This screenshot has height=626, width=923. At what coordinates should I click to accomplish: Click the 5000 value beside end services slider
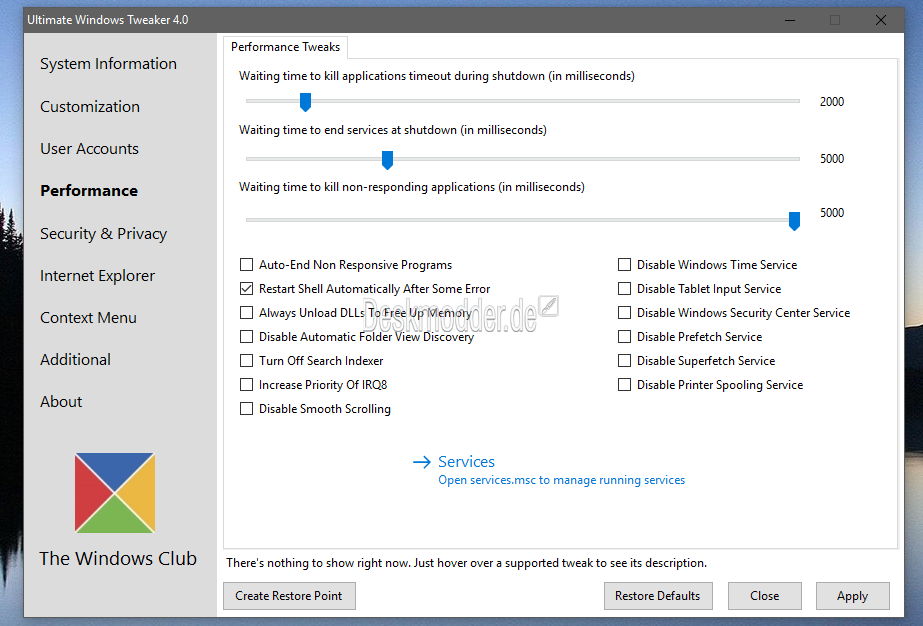(832, 158)
